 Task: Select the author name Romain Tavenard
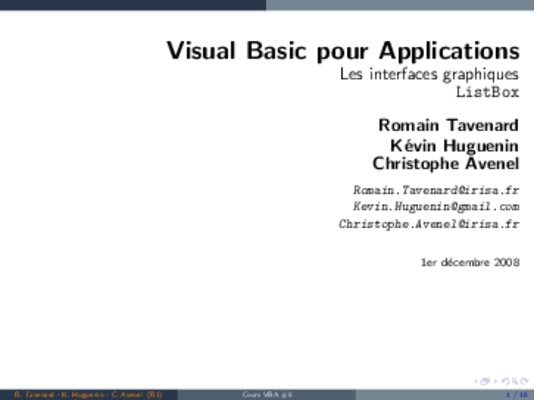tap(449, 125)
